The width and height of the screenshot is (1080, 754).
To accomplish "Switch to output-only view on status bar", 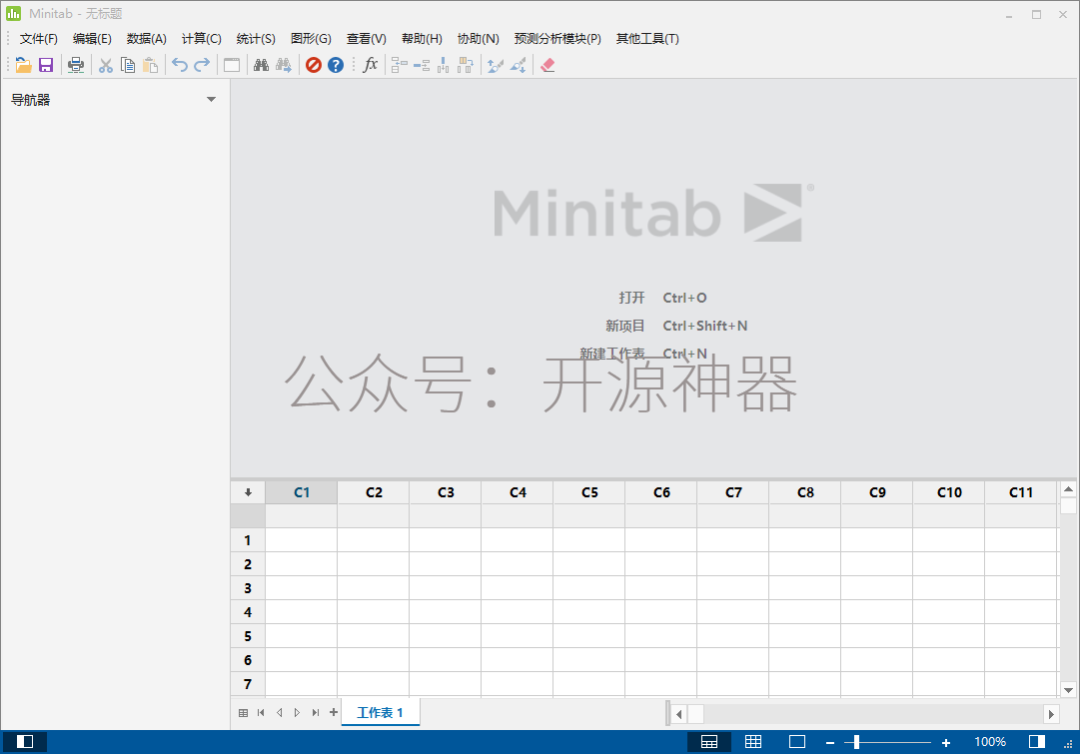I will coord(797,742).
